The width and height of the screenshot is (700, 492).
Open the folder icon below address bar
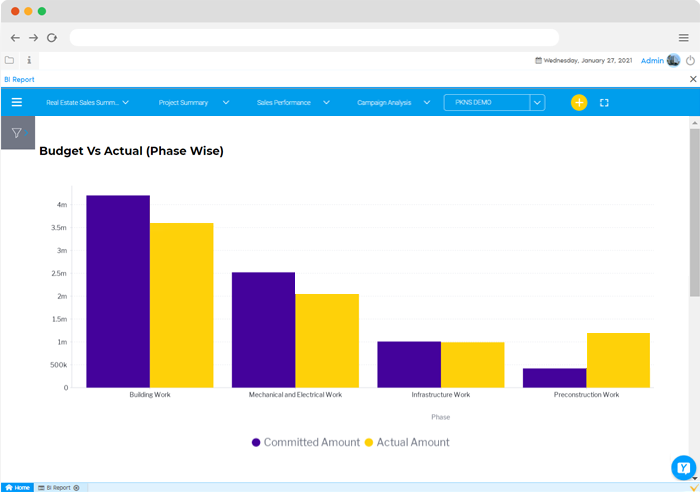click(x=10, y=60)
